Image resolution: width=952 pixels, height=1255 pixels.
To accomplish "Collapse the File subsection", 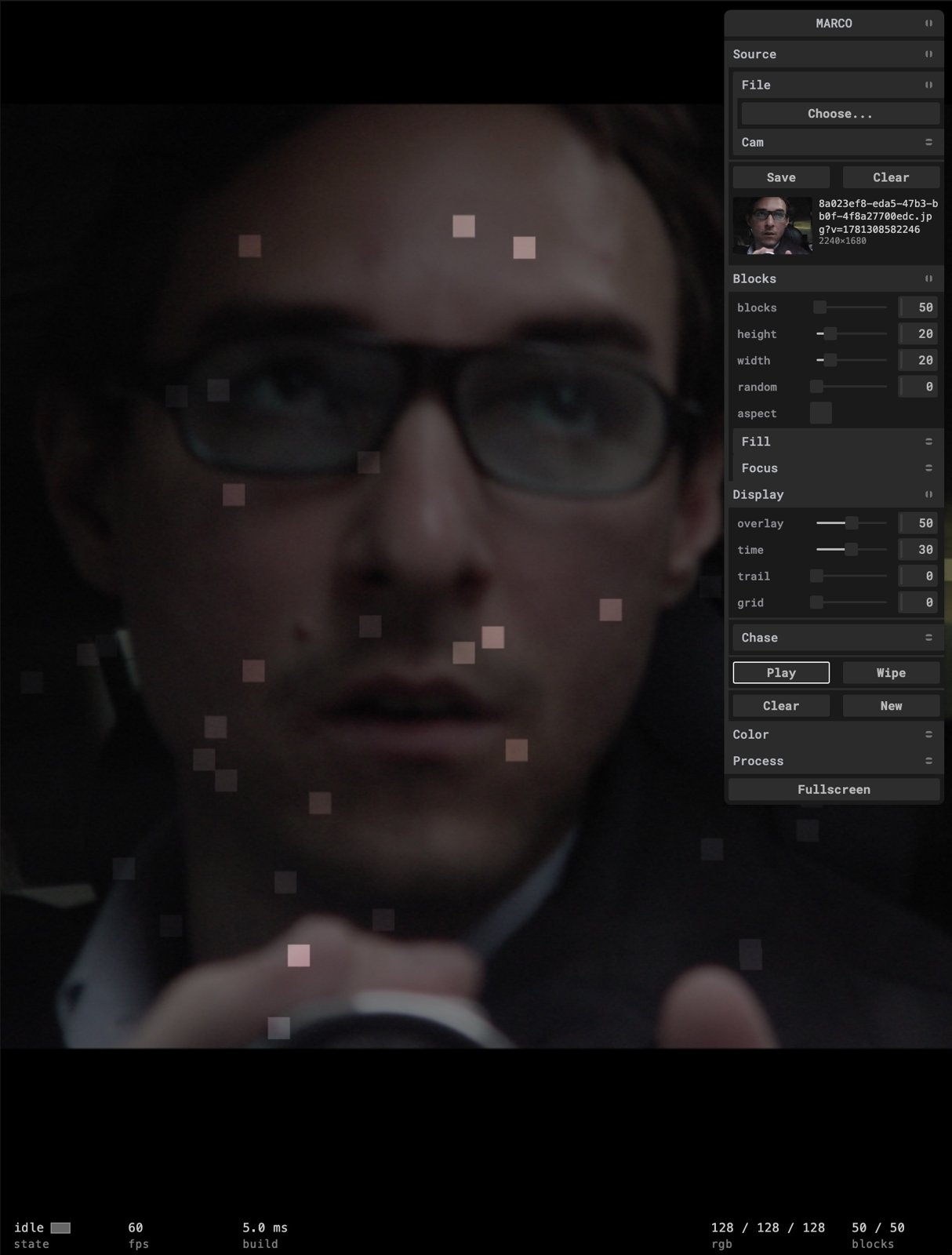I will pyautogui.click(x=838, y=85).
